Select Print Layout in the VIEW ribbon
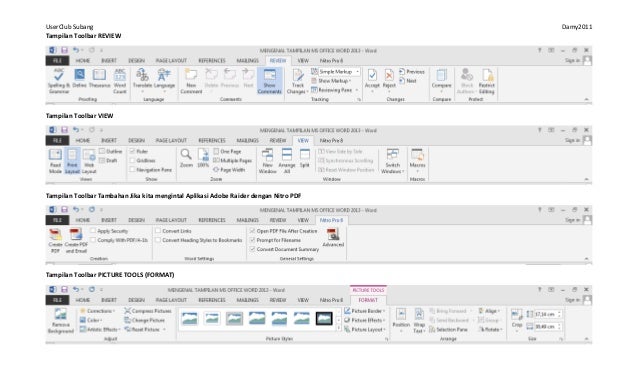Image resolution: width=638 pixels, height=388 pixels. tap(72, 161)
